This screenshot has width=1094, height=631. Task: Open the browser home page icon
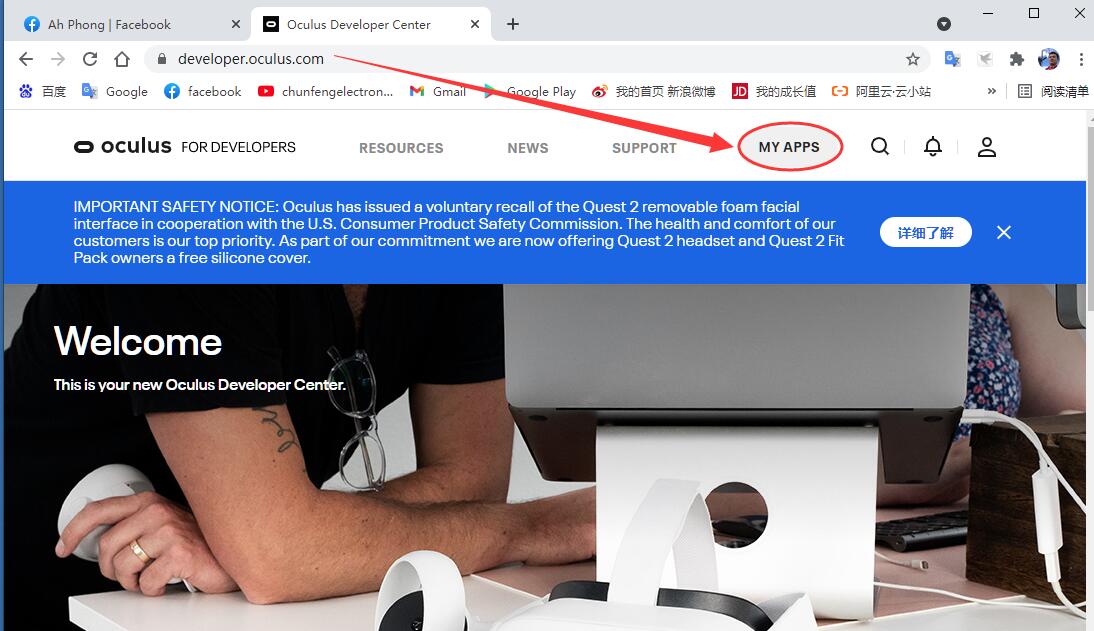[x=122, y=59]
